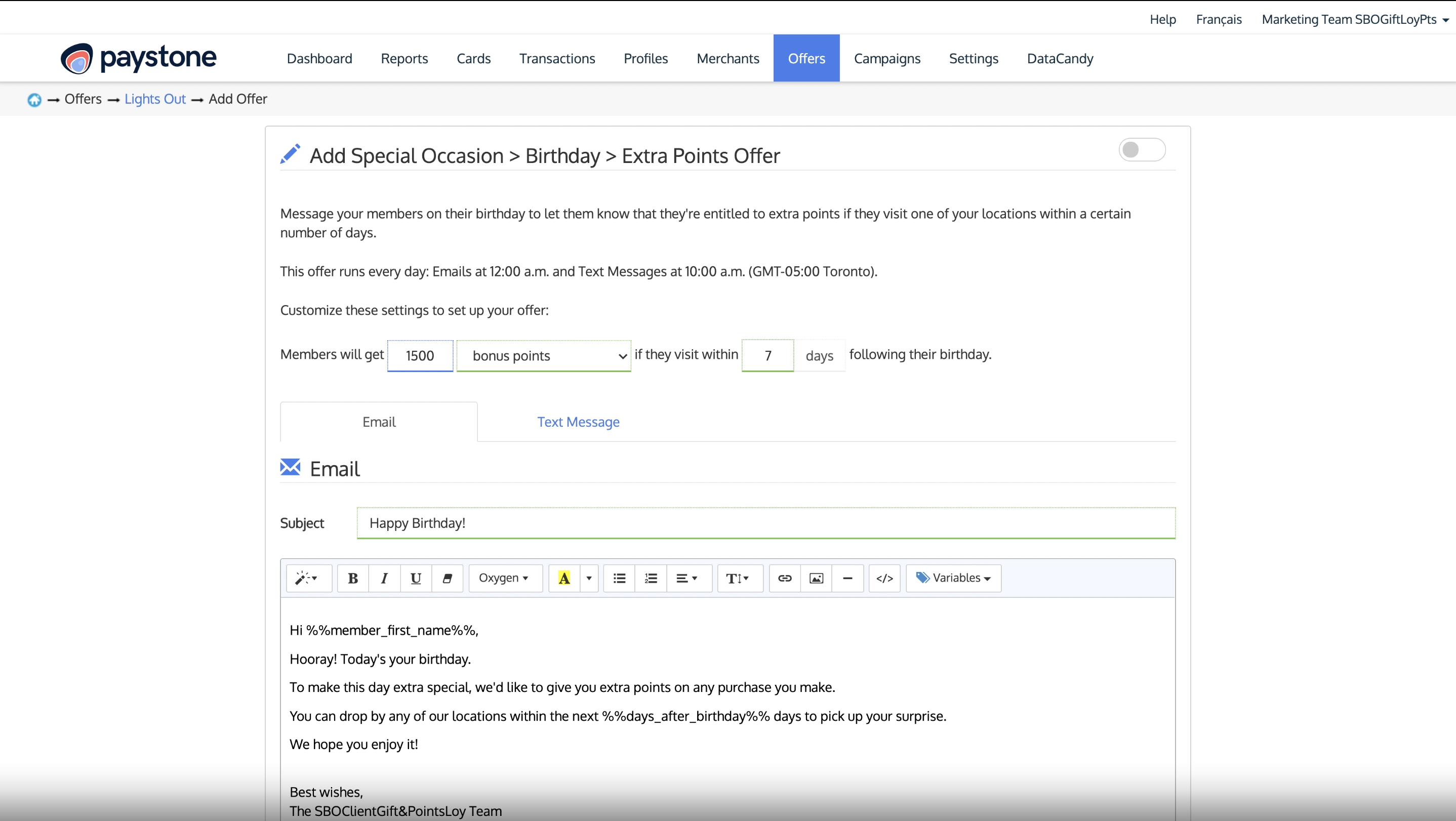Apply a numbered list to the text
The width and height of the screenshot is (1456, 821).
point(651,578)
